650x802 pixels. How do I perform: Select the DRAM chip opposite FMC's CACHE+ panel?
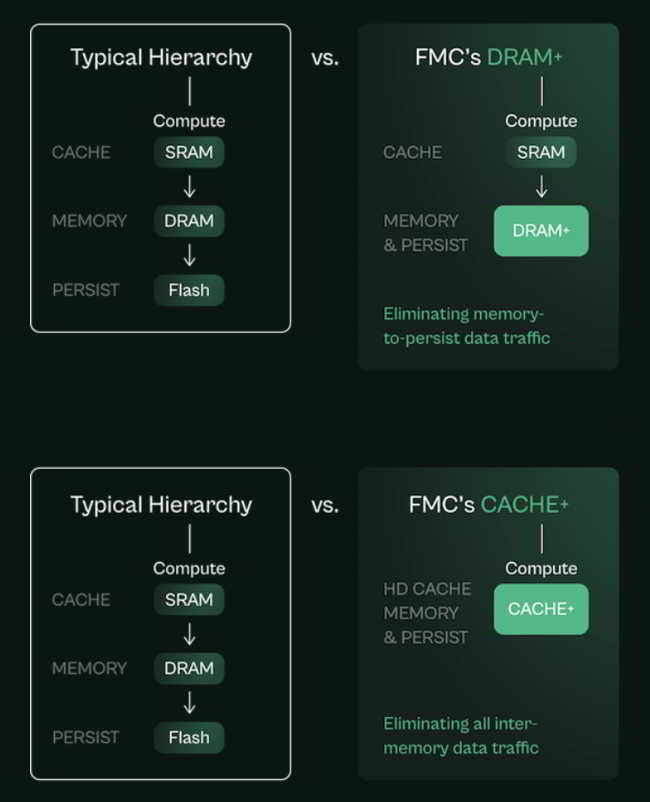189,668
